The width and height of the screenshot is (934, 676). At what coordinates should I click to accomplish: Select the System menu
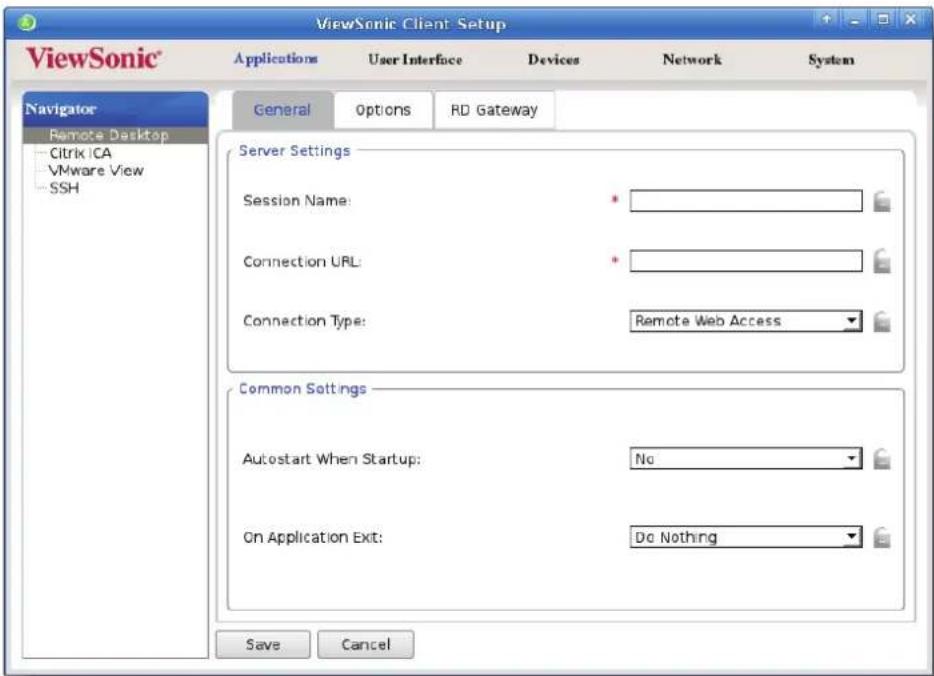pos(831,60)
